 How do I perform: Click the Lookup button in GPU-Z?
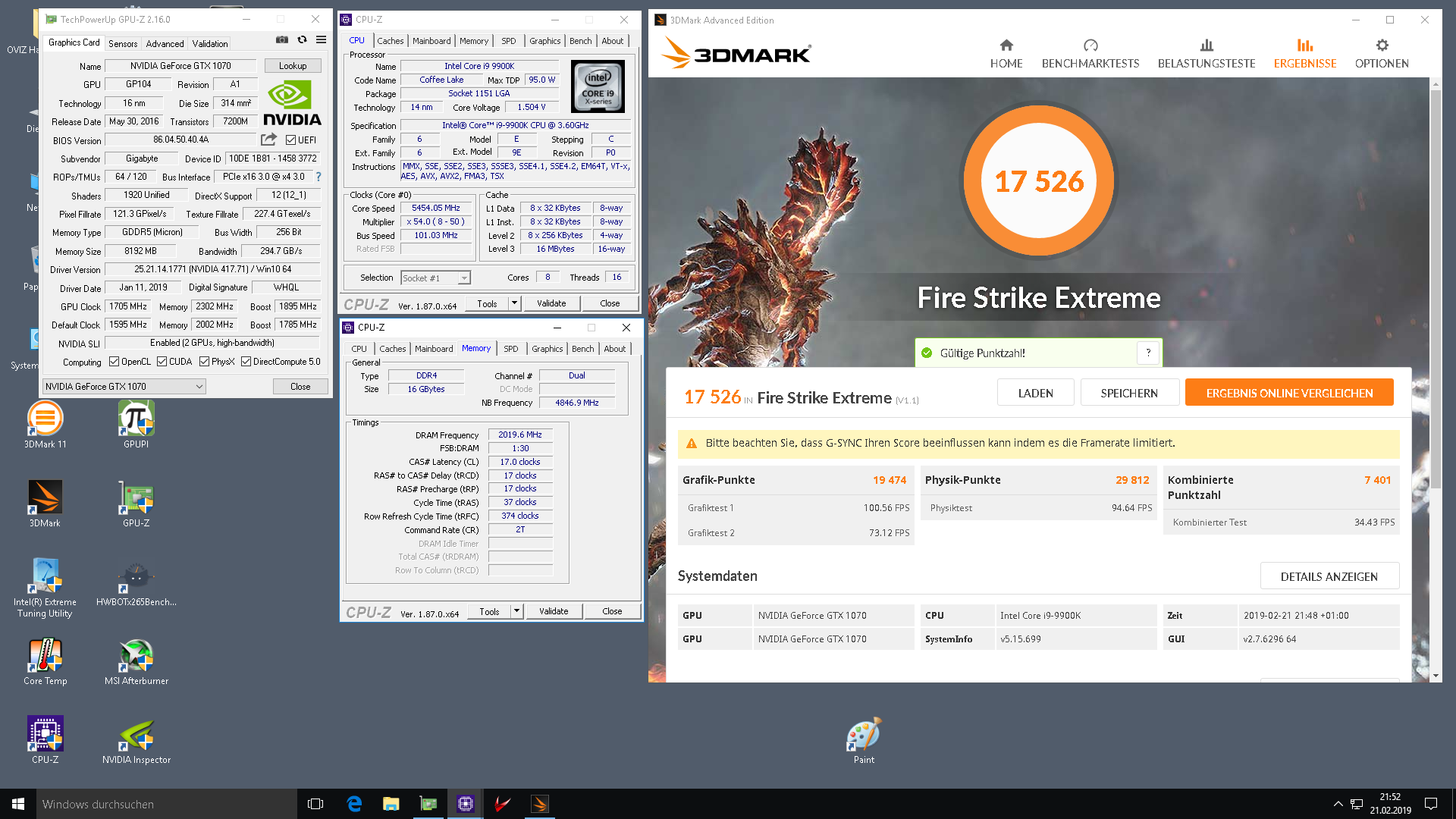[293, 66]
